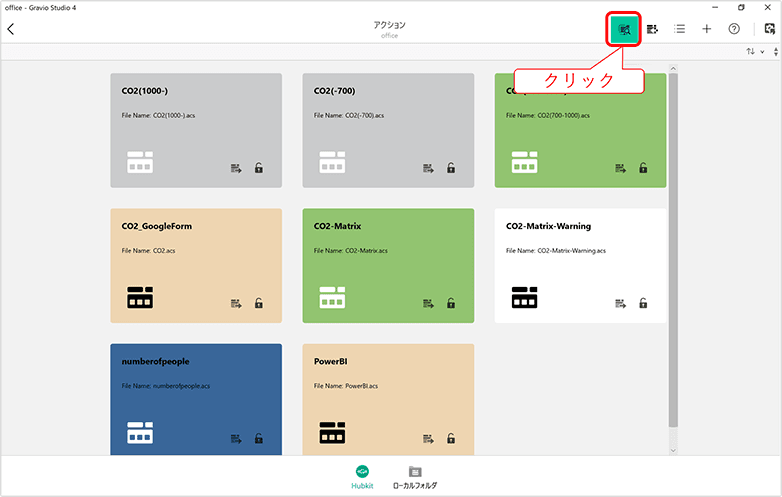The image size is (782, 497).
Task: Click the export icon on PowerBI card
Action: point(428,439)
